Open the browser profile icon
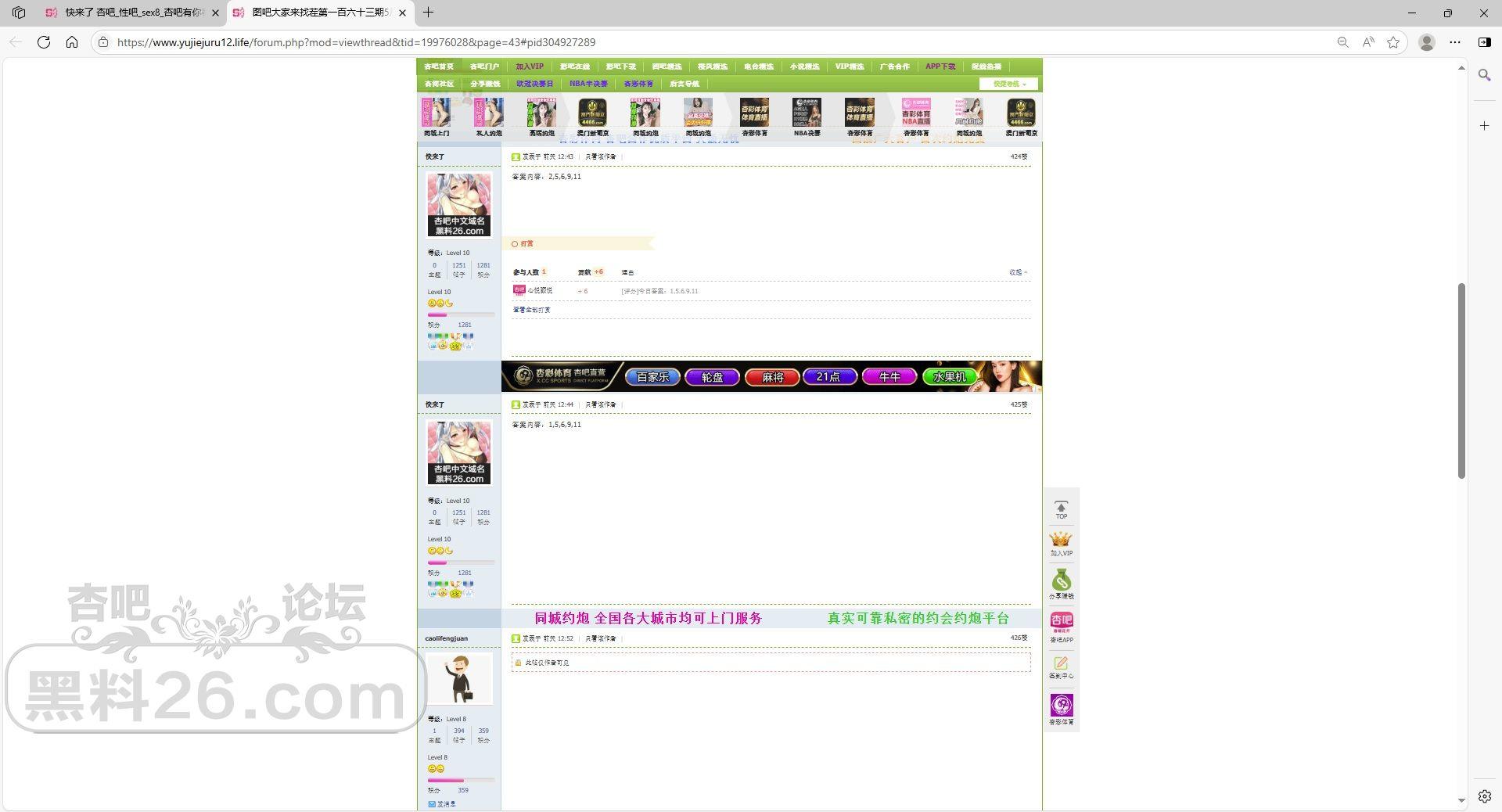 coord(1427,42)
